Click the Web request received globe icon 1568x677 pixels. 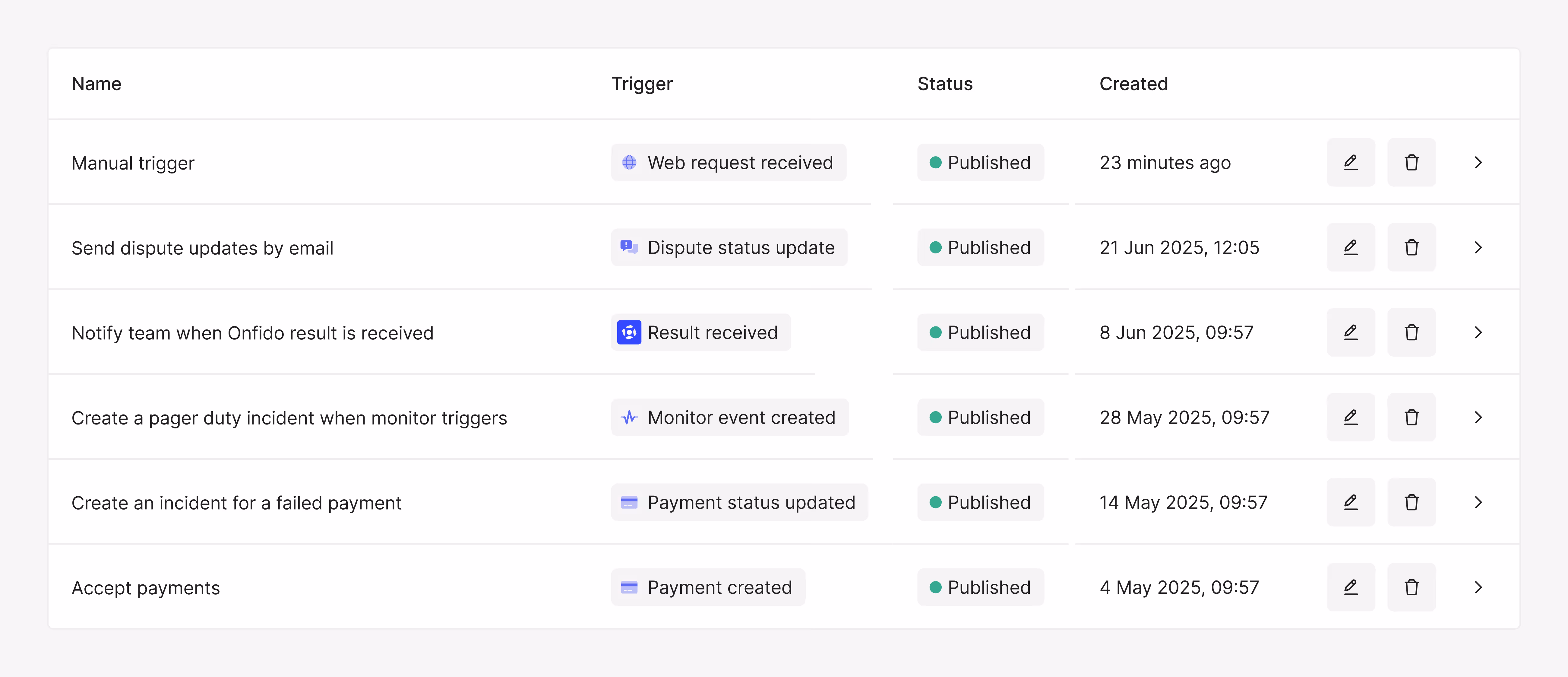click(629, 163)
